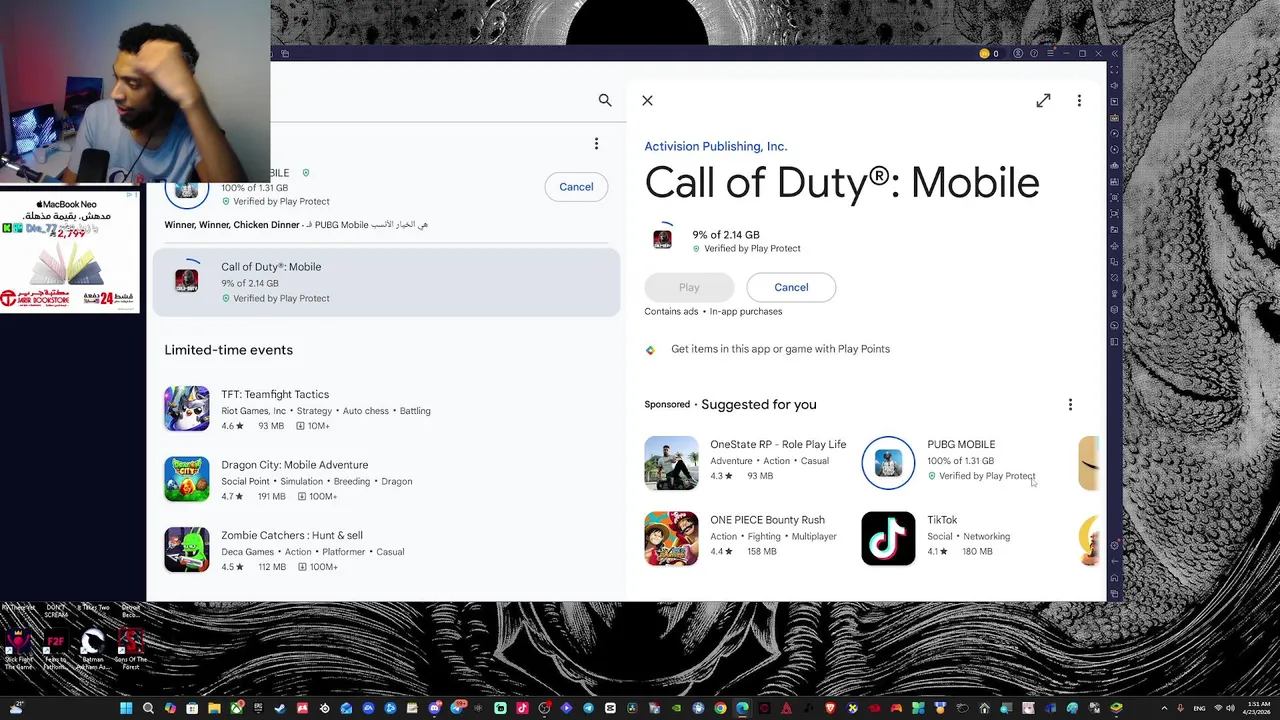Image resolution: width=1280 pixels, height=720 pixels.
Task: Open Zombie Catchers app icon
Action: click(187, 550)
